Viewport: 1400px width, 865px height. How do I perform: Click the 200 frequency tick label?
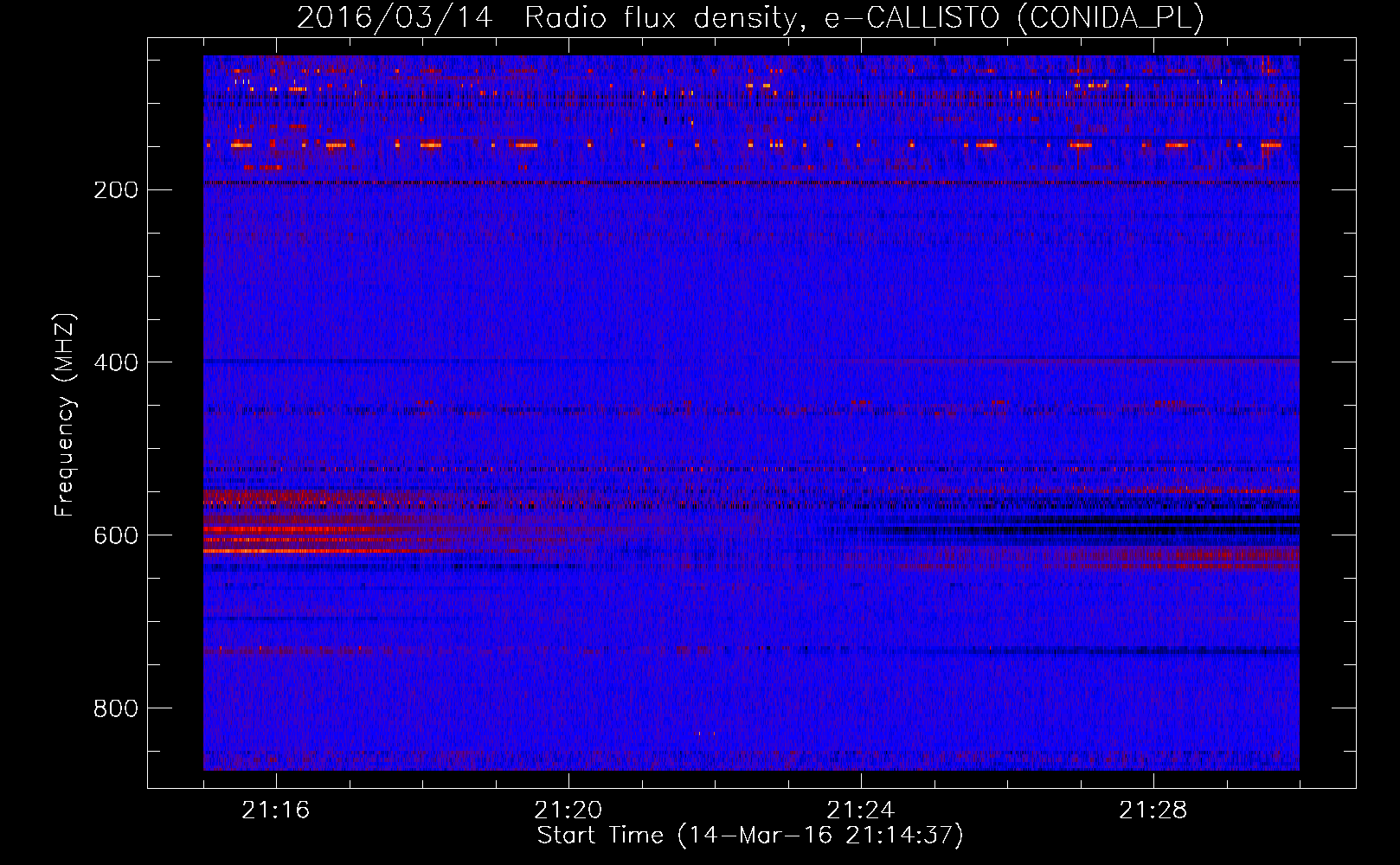116,189
